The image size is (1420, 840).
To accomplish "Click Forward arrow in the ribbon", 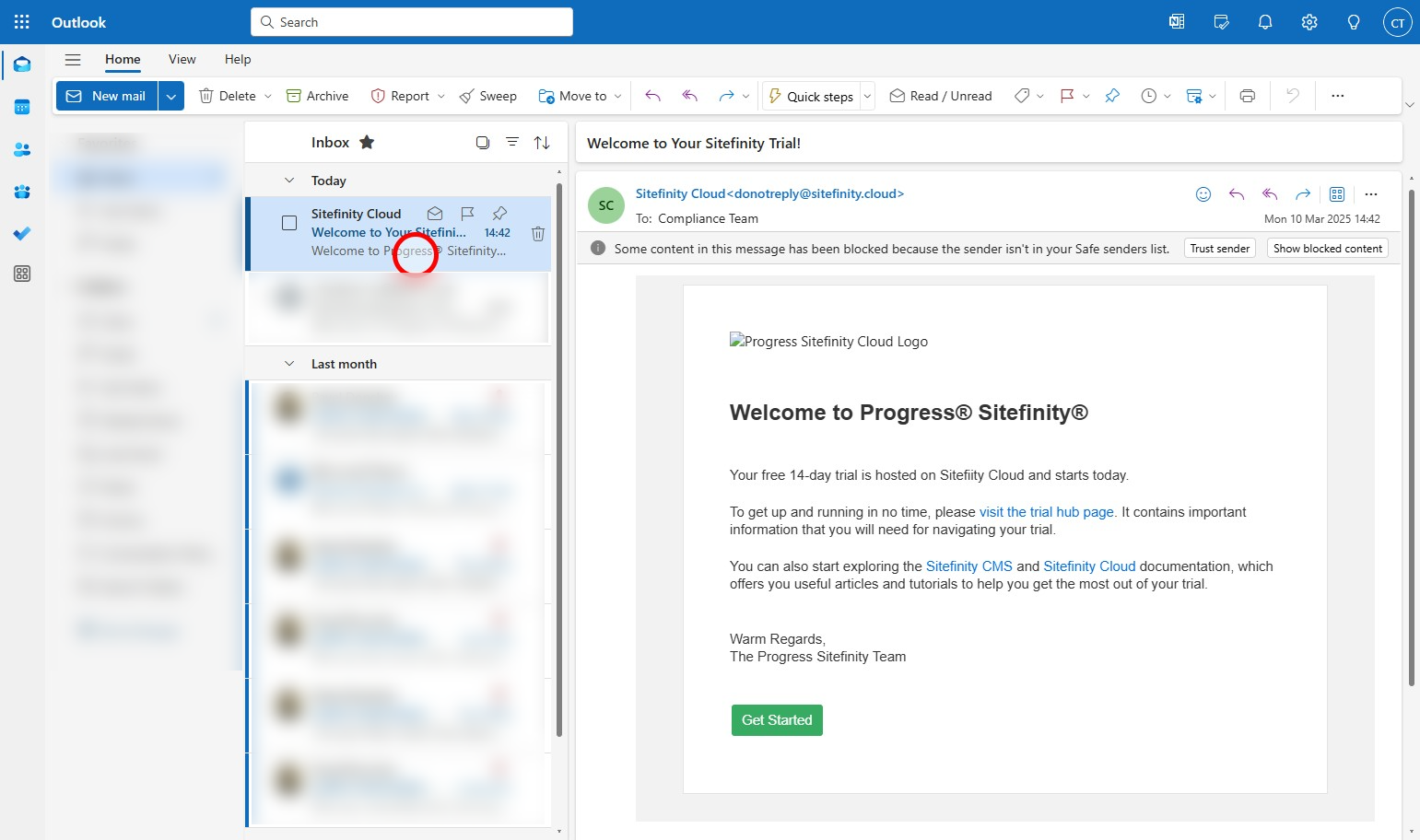I will click(726, 96).
